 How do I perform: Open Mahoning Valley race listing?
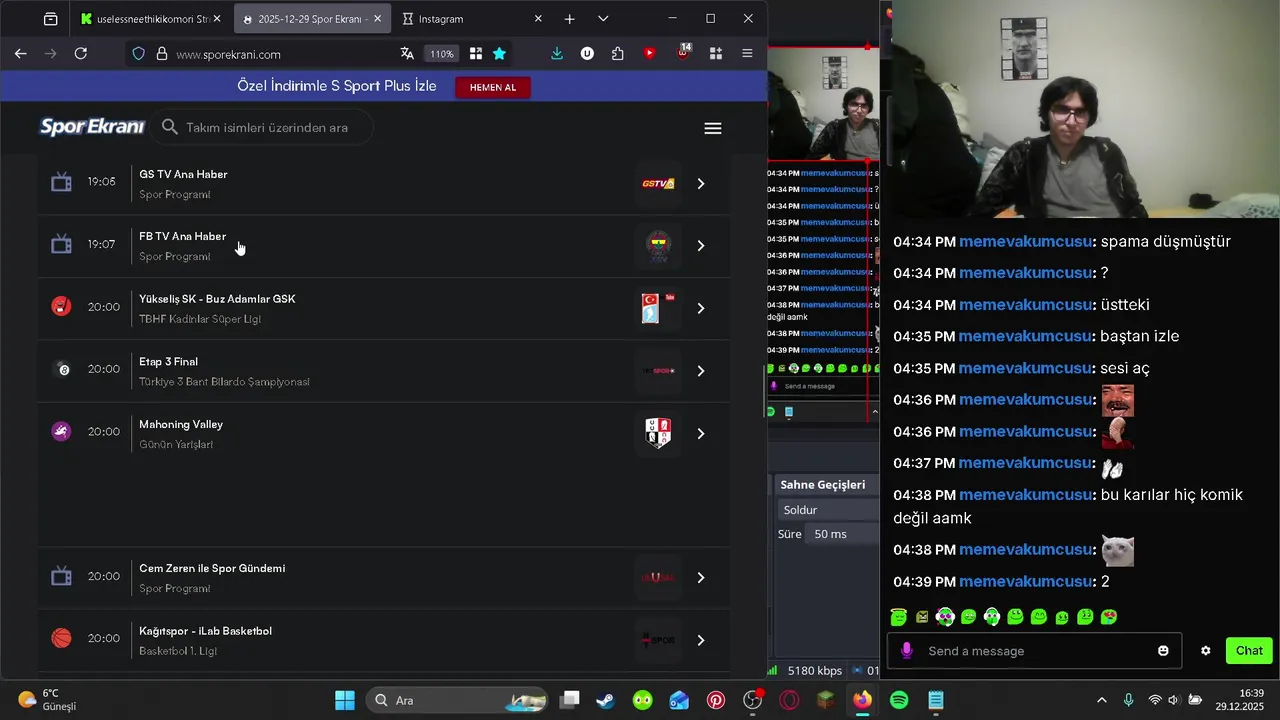(181, 424)
